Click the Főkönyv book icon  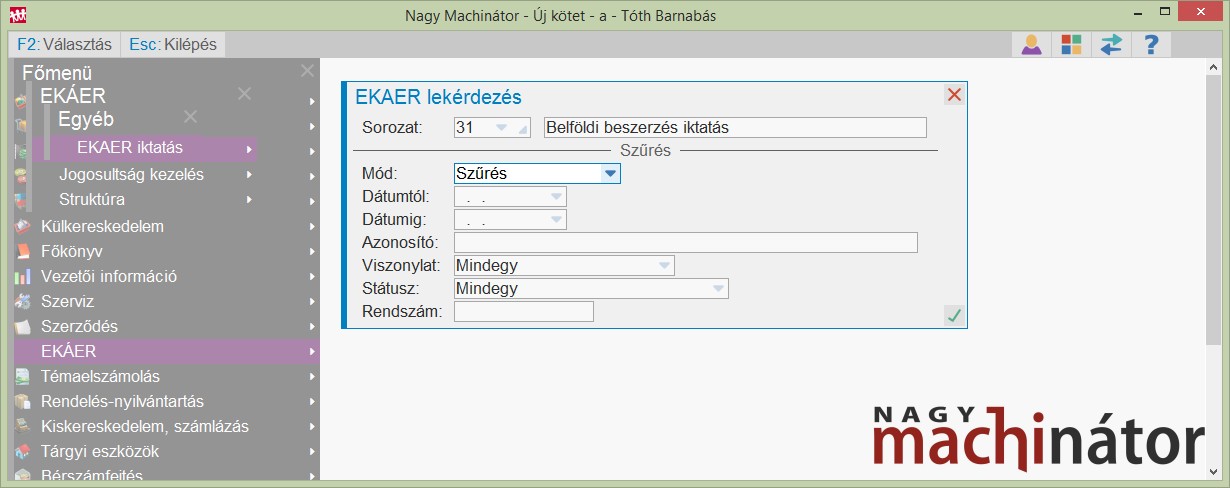pos(23,252)
